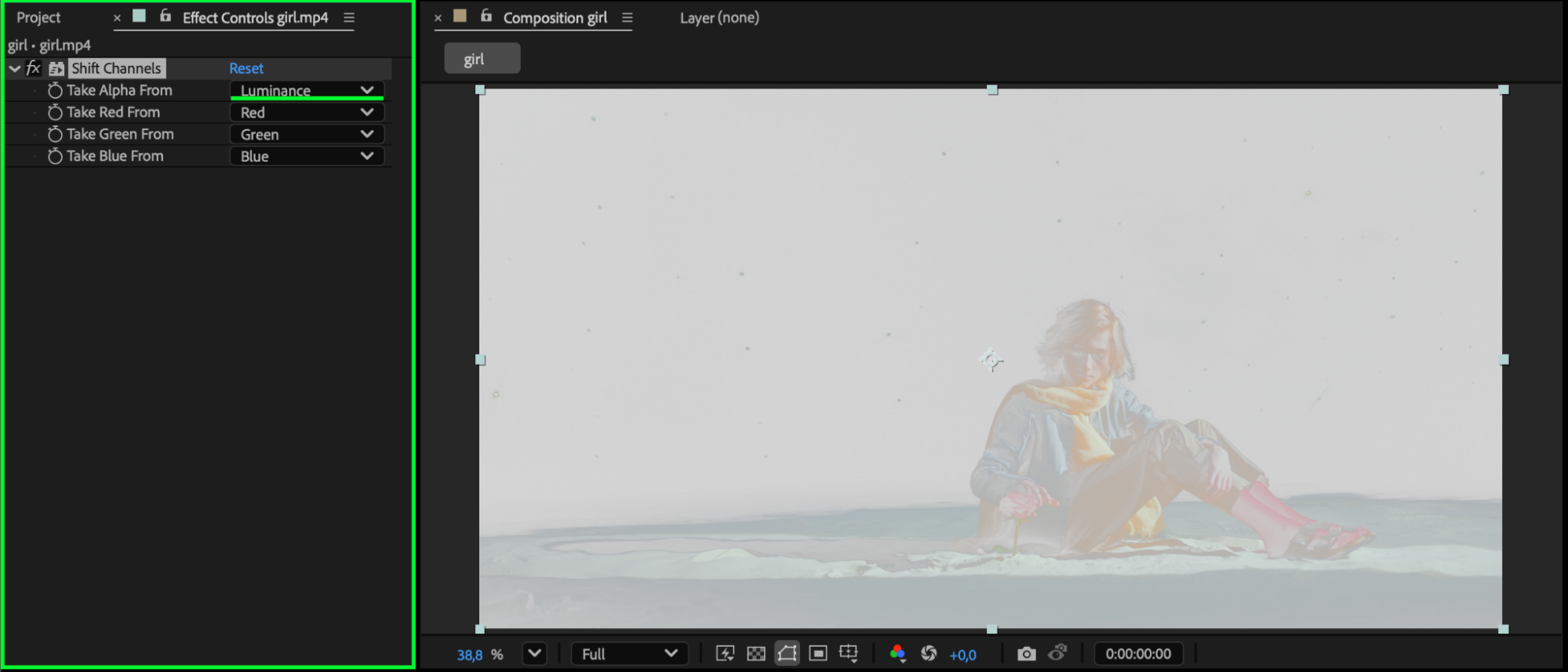
Task: Toggle the transparency grid icon
Action: pos(755,654)
